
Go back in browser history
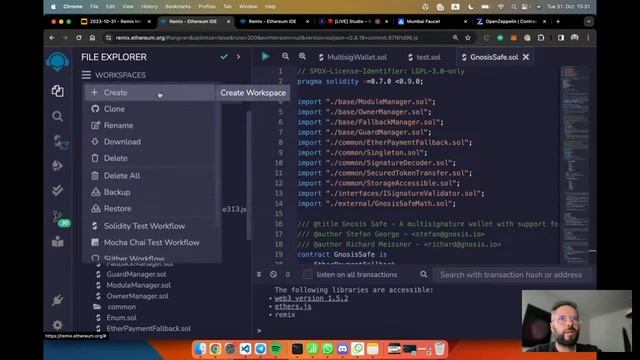click(52, 38)
